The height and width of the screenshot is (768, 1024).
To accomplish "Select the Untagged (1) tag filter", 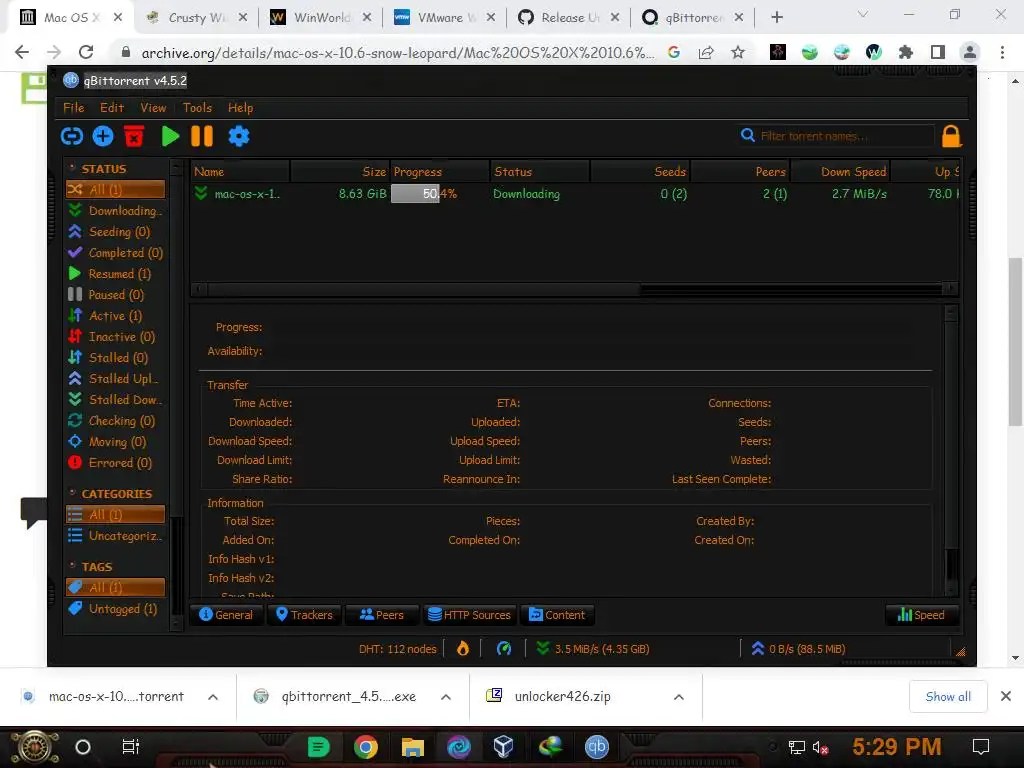I will (x=116, y=609).
